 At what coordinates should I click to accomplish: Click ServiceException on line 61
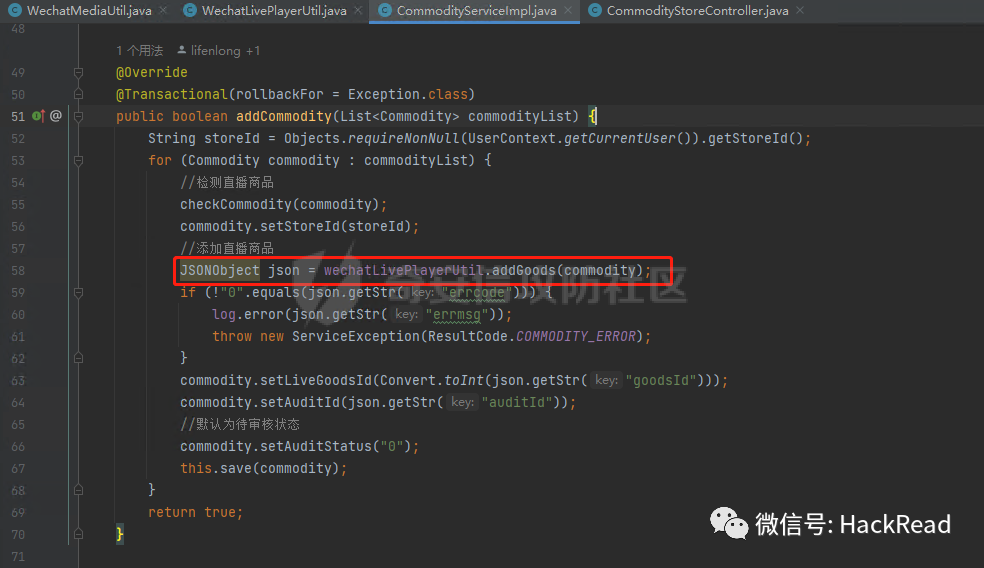[x=356, y=336]
